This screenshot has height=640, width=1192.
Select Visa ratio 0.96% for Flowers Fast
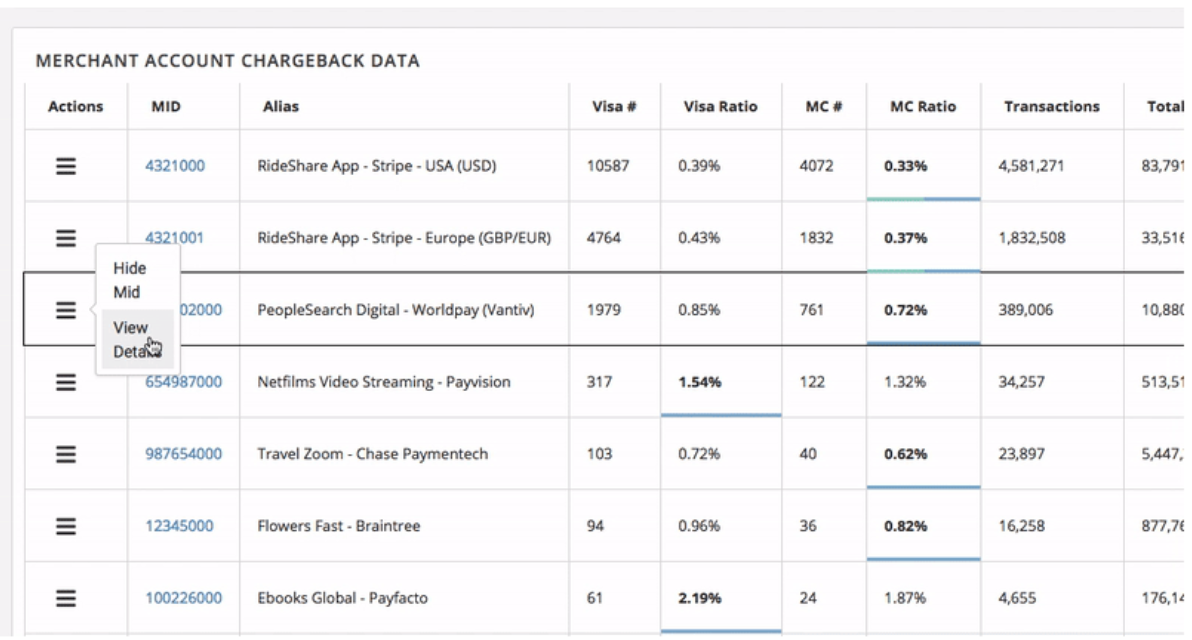tap(699, 526)
